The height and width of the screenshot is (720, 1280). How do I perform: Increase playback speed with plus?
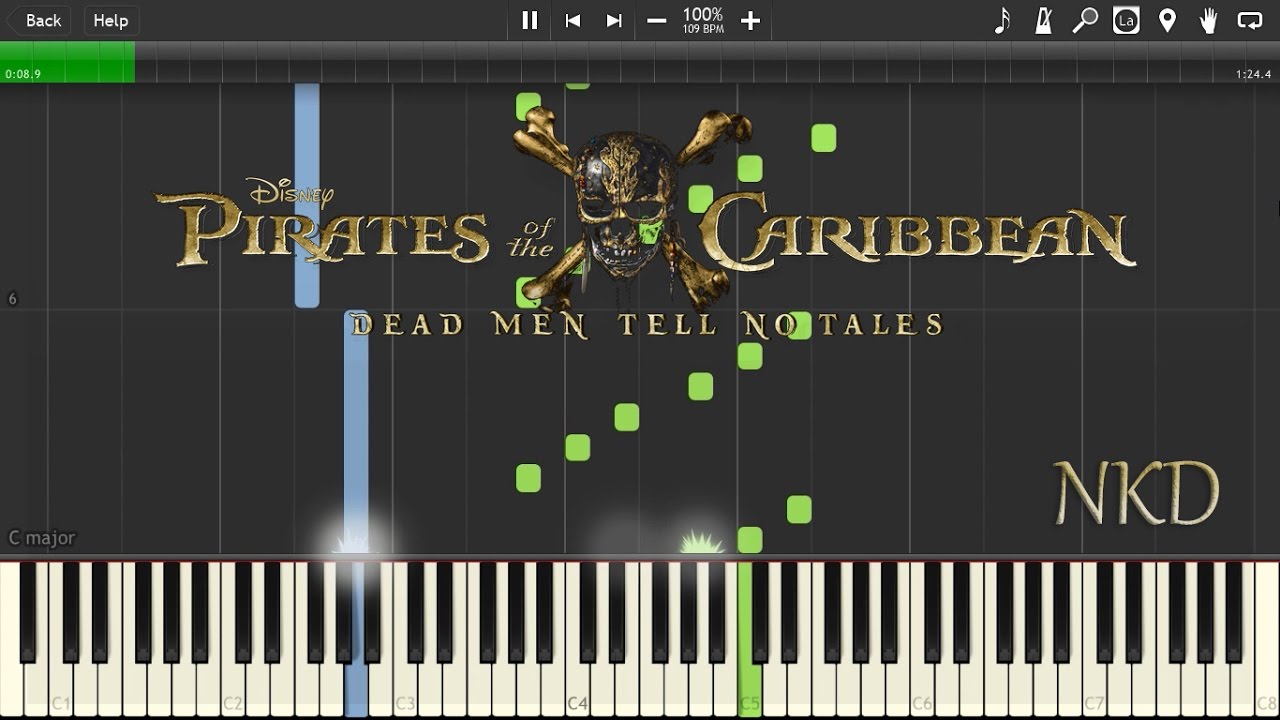[x=751, y=20]
